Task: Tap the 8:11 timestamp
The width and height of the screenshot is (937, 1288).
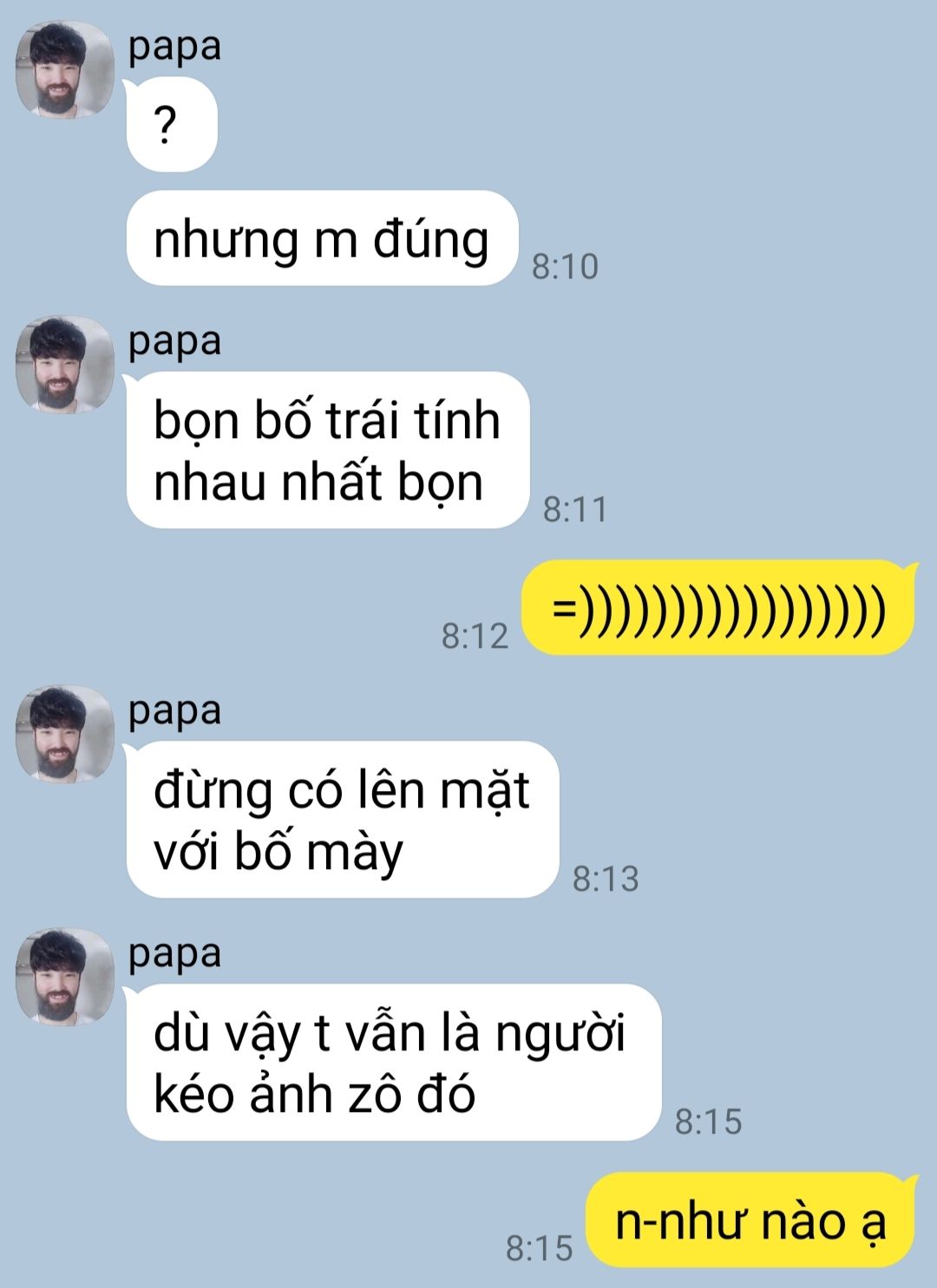Action: click(575, 509)
